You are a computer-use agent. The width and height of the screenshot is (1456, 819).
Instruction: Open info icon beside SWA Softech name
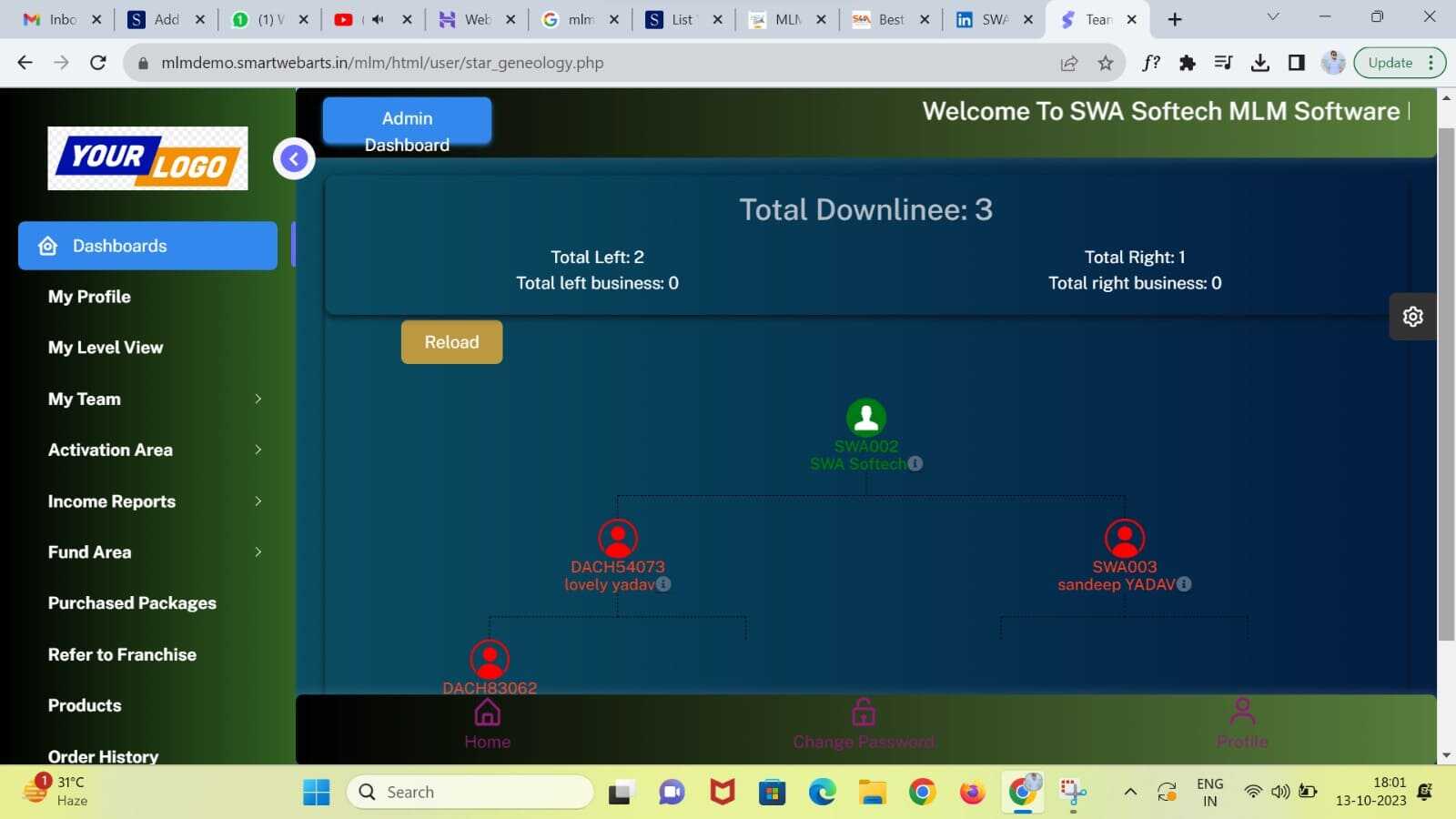[x=915, y=463]
